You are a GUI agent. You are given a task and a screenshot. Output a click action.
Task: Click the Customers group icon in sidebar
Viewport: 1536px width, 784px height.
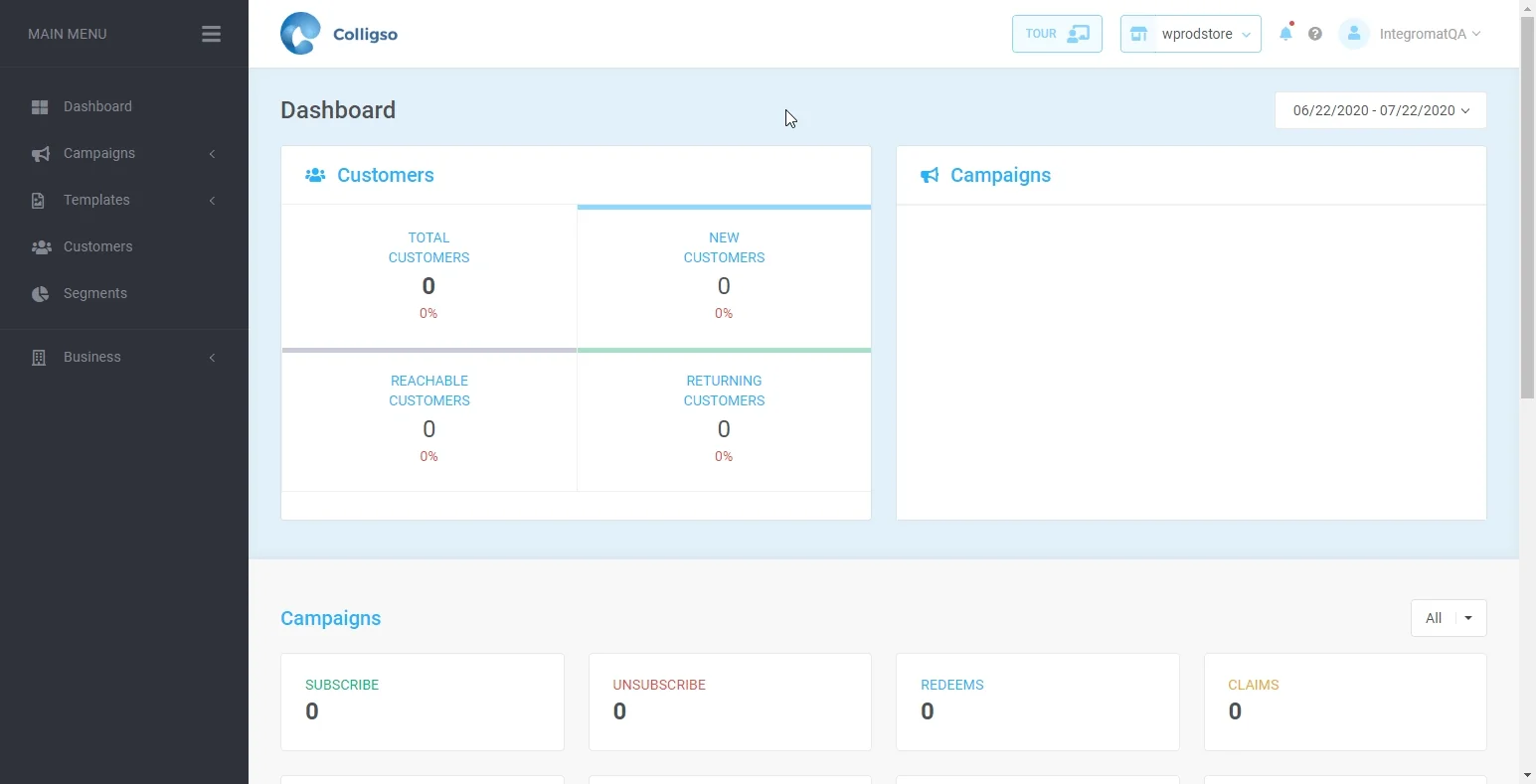click(x=41, y=246)
